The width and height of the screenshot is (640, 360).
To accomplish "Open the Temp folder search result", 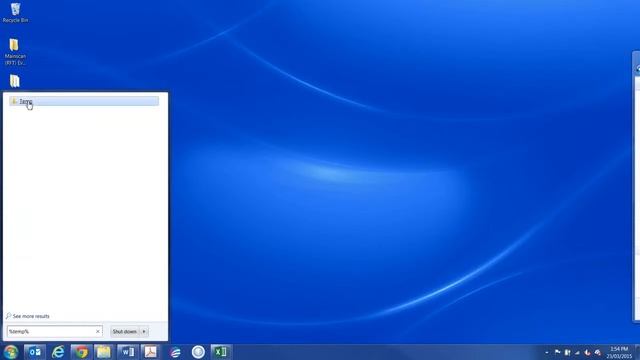I will point(84,101).
